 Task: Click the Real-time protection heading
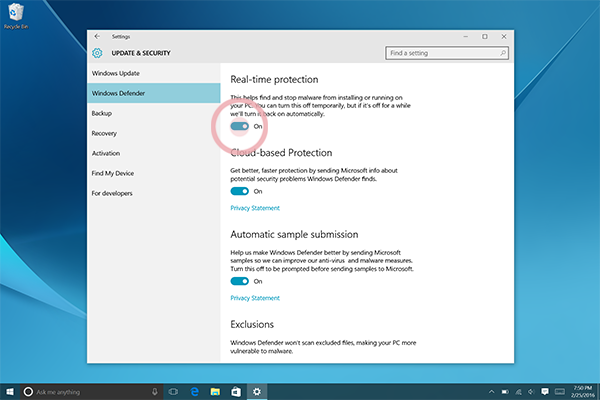tap(274, 80)
